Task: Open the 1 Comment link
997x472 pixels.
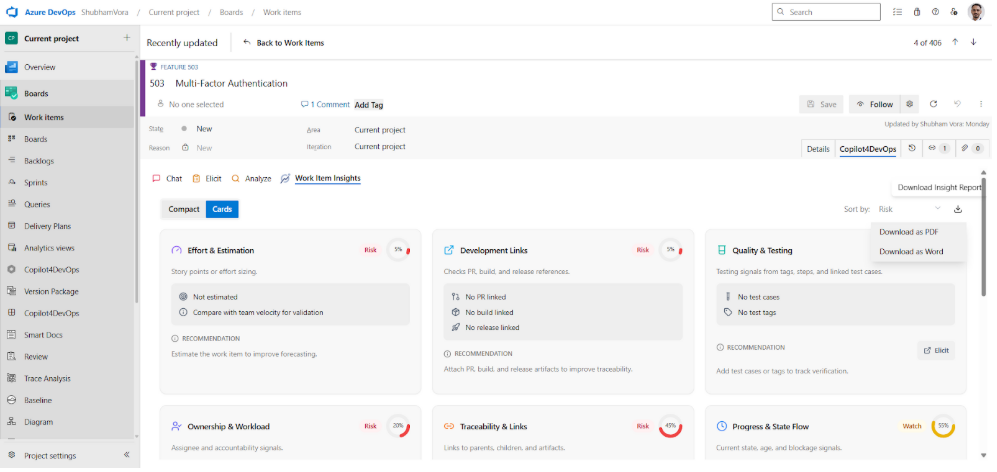Action: click(x=326, y=104)
